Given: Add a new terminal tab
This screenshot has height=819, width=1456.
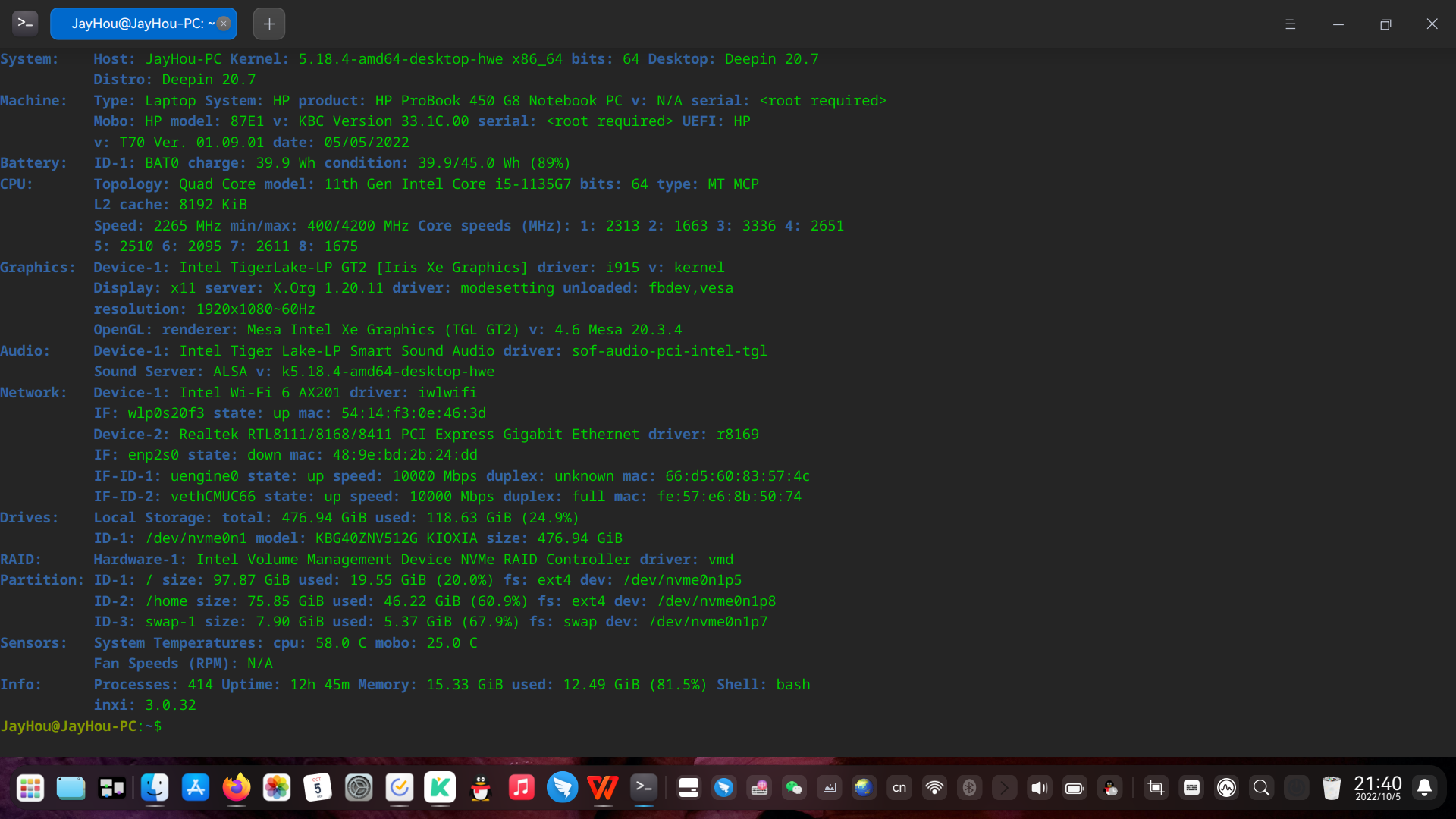Looking at the screenshot, I should pyautogui.click(x=269, y=24).
